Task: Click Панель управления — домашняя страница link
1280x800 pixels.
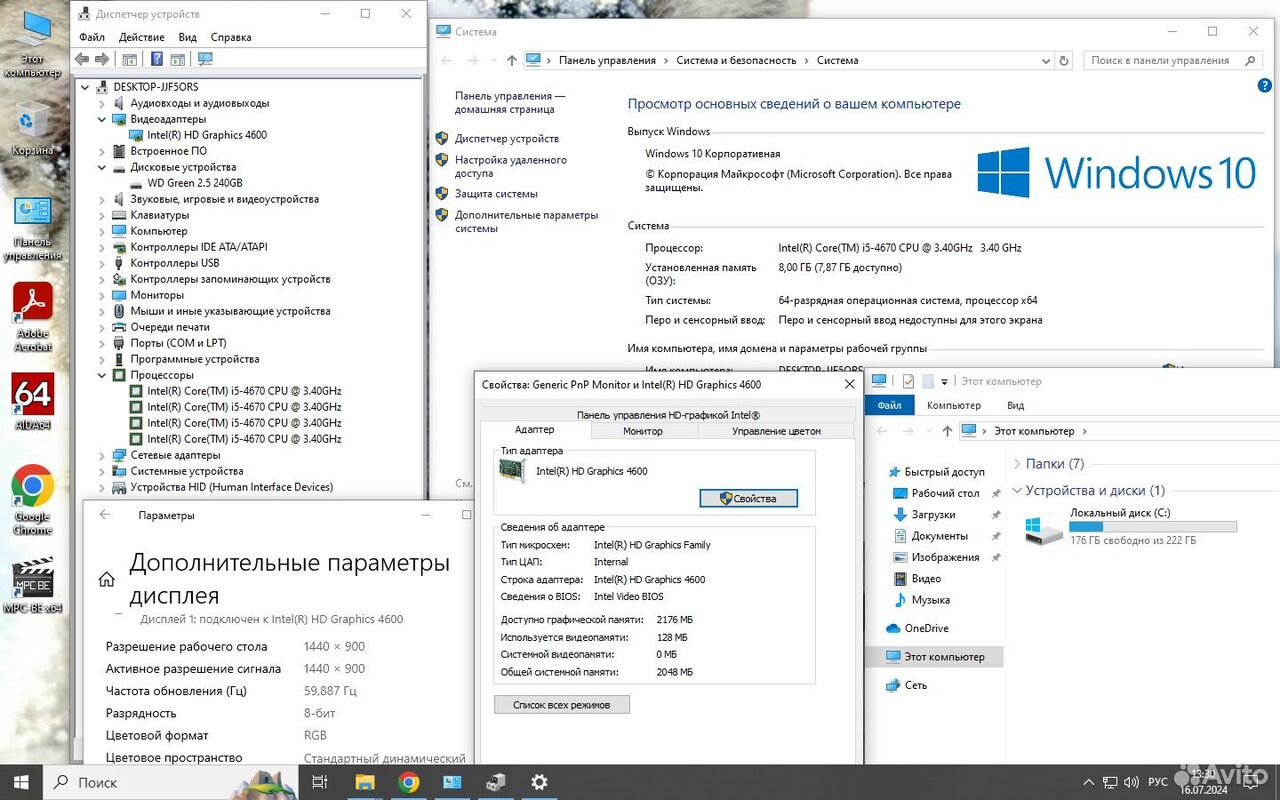Action: [510, 103]
